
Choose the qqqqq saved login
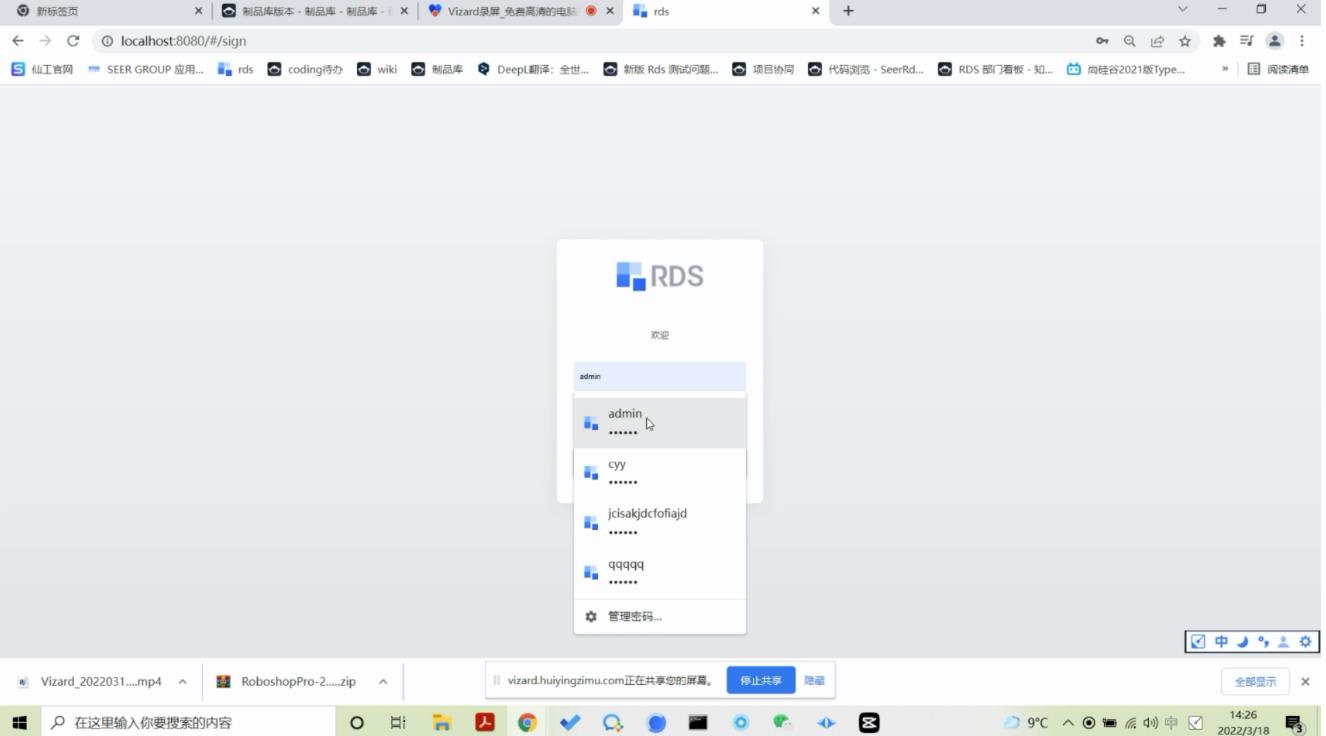[659, 572]
